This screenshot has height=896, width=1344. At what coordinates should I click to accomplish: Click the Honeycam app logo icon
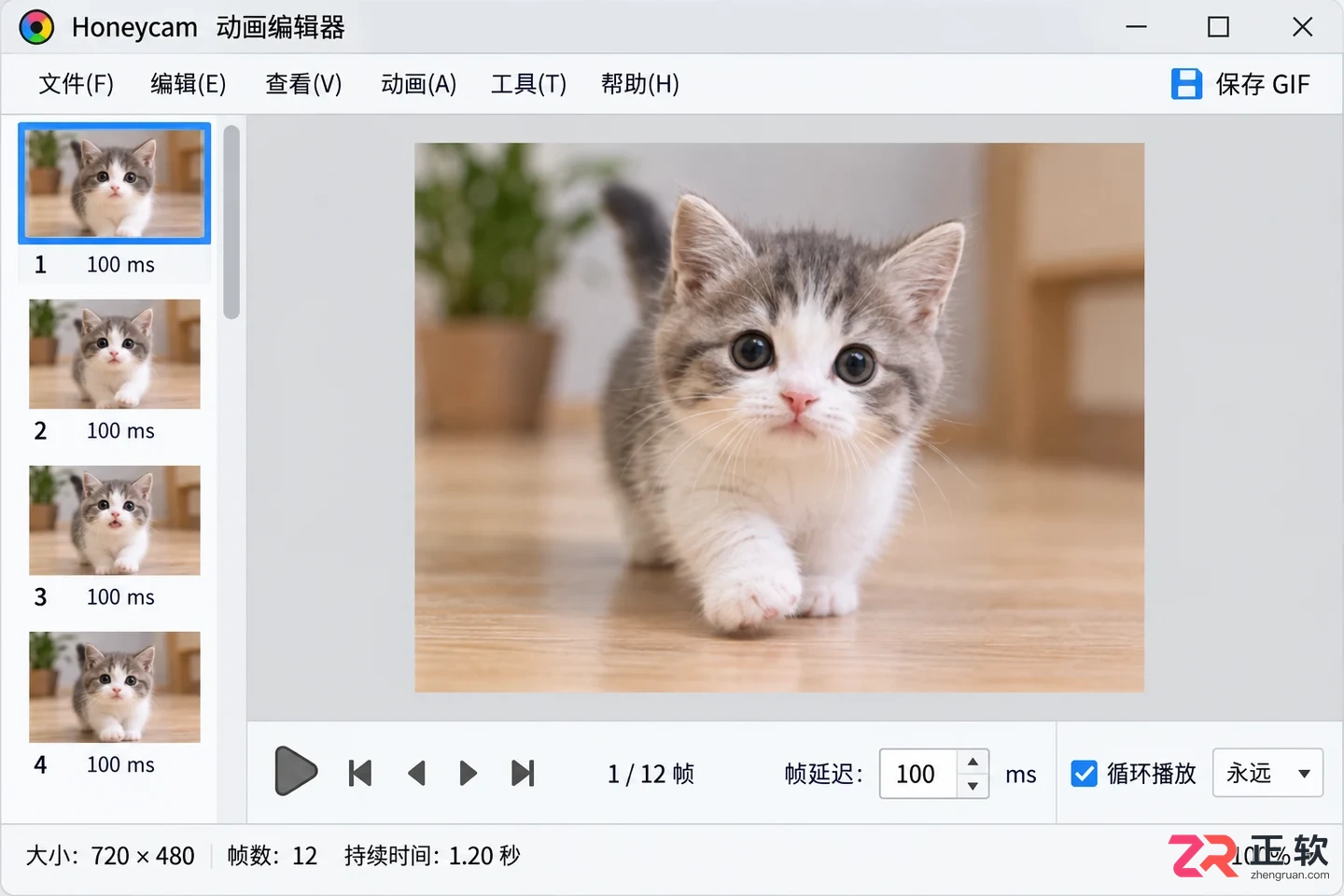pos(36,27)
